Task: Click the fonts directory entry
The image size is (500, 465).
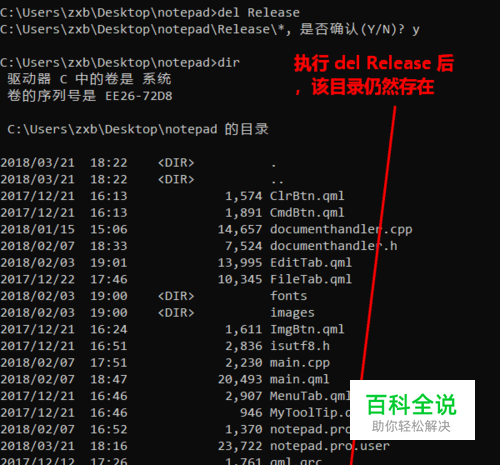Action: pyautogui.click(x=288, y=296)
